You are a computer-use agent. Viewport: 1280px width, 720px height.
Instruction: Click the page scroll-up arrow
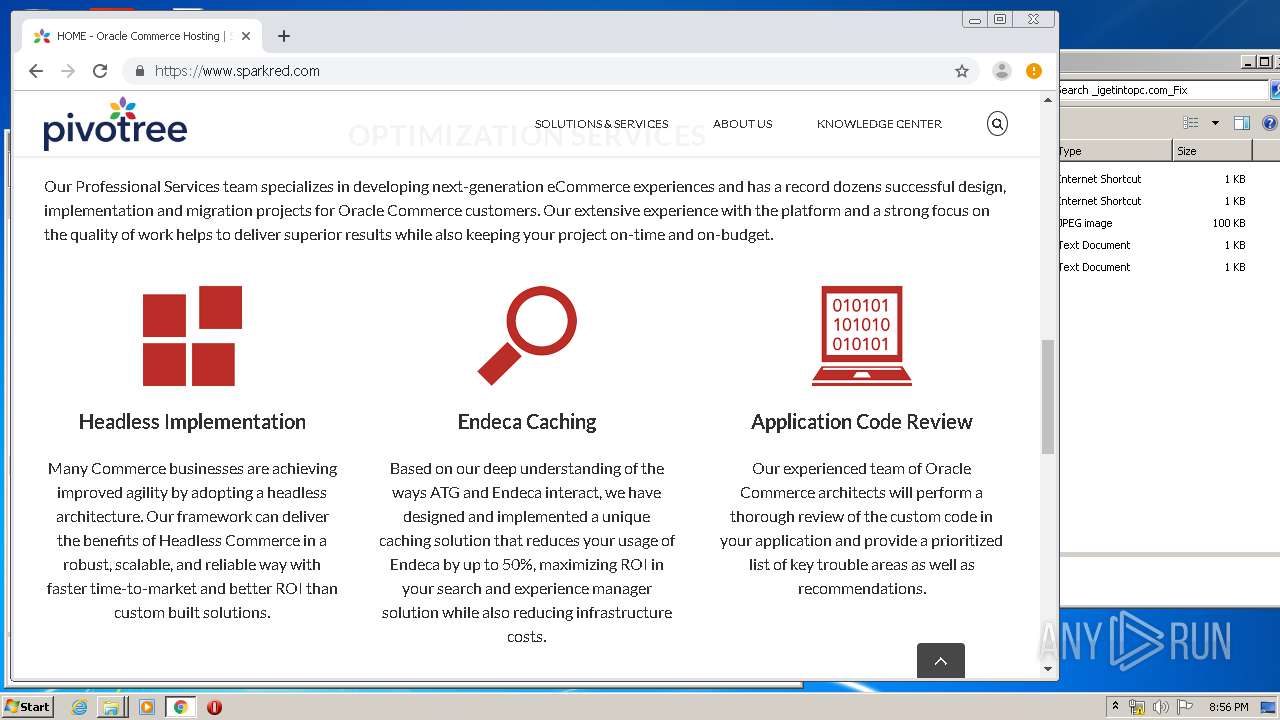point(1048,99)
